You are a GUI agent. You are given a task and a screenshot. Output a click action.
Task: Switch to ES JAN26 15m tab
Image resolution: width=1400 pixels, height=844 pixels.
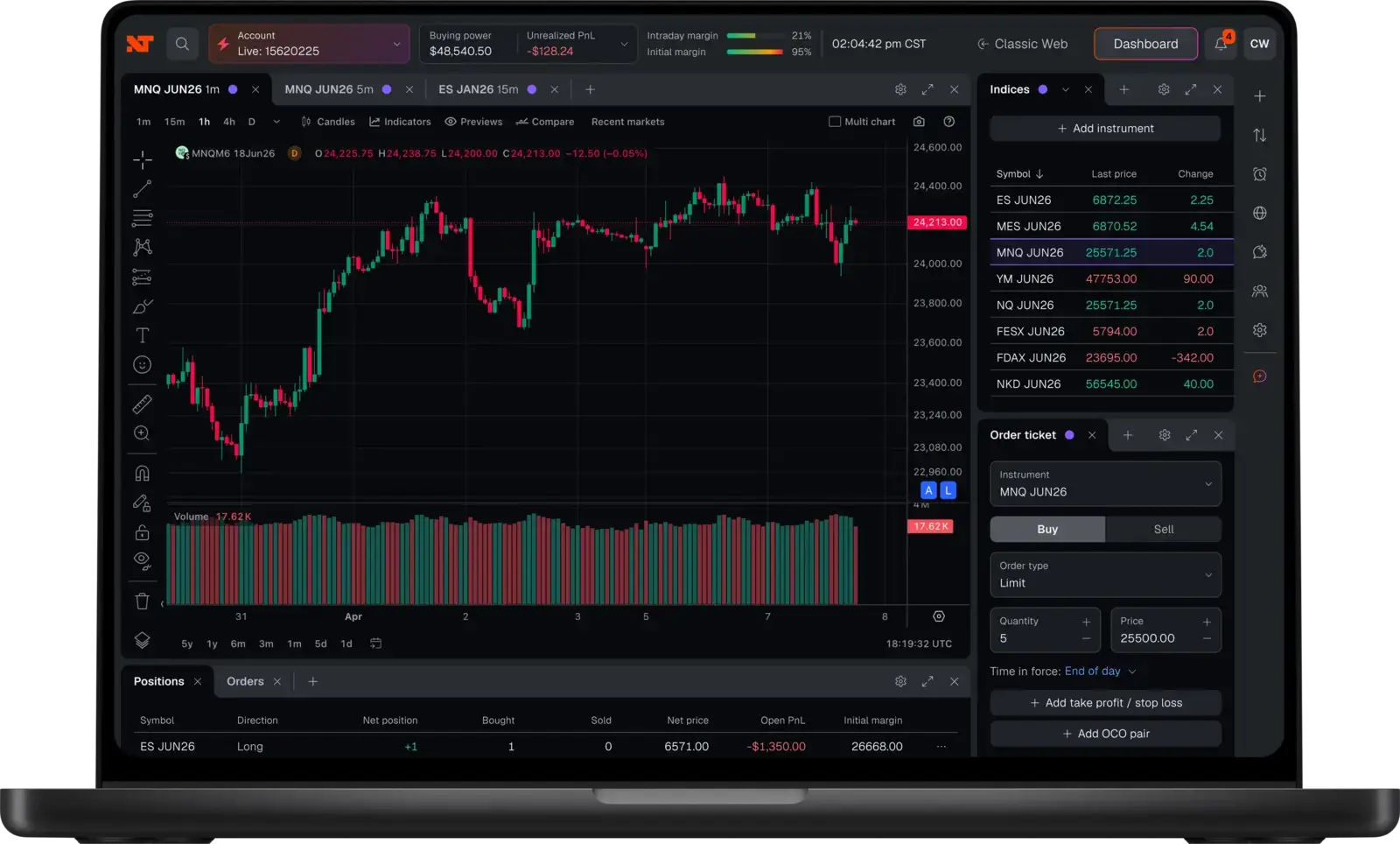coord(479,89)
